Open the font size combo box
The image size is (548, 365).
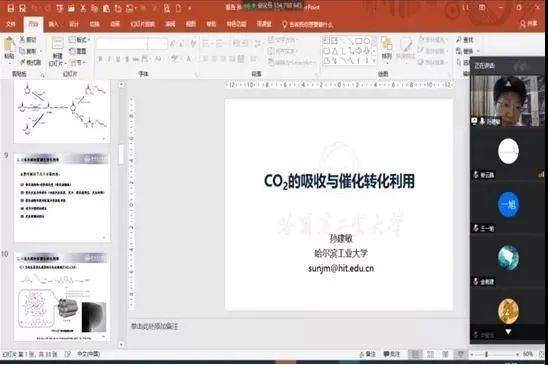click(x=157, y=44)
